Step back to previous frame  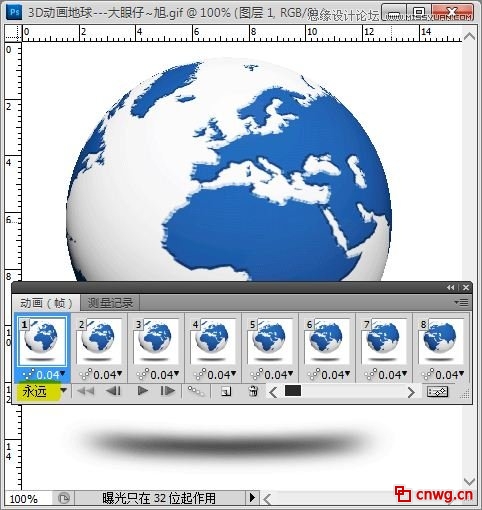point(113,391)
